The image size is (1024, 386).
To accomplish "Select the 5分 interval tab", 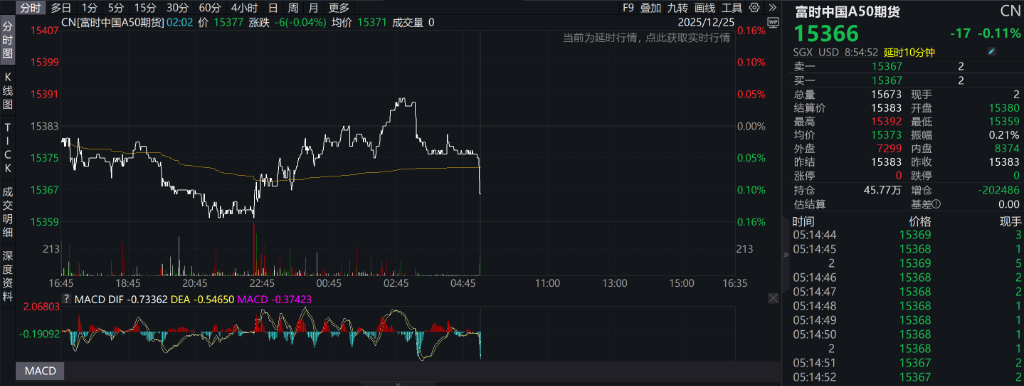I will [x=116, y=8].
